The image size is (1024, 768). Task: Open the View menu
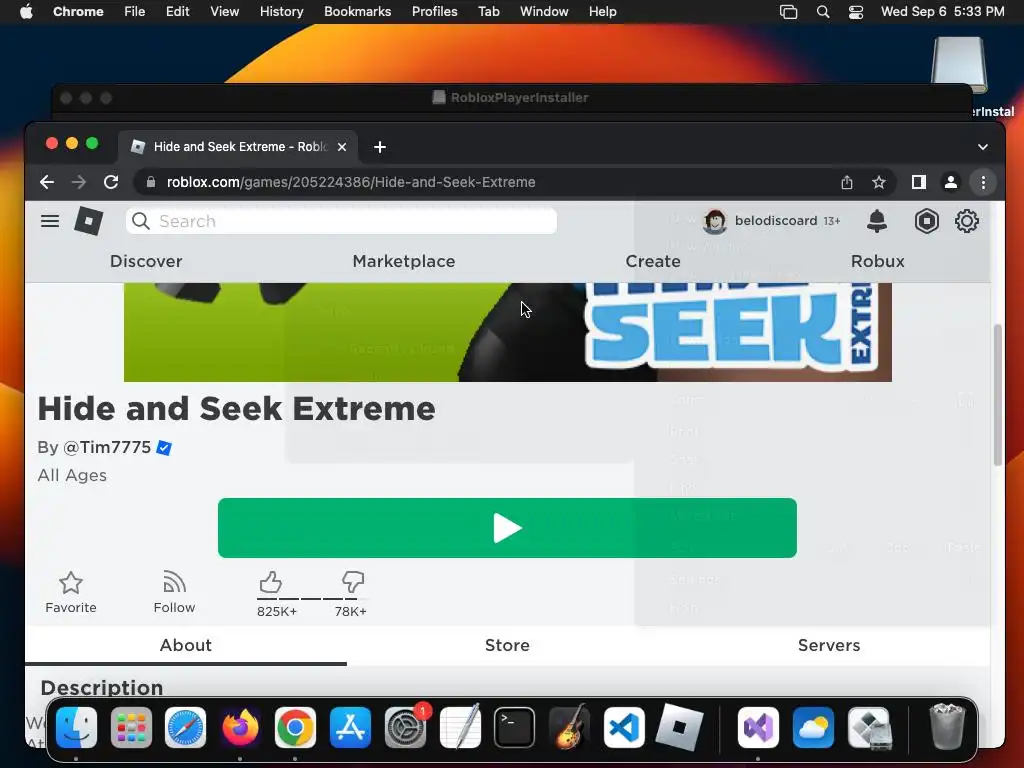coord(224,12)
